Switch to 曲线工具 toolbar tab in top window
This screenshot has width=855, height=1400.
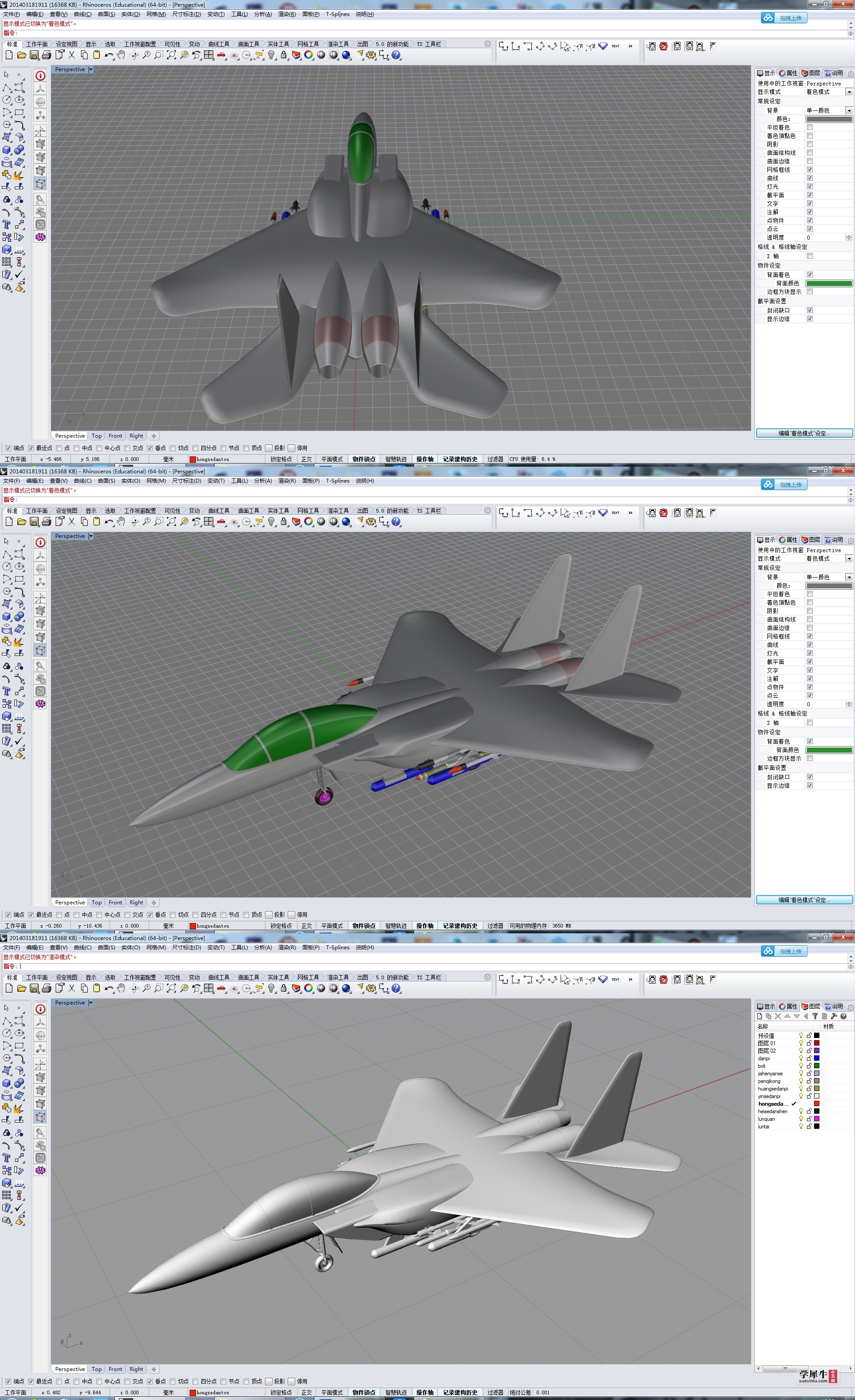click(219, 44)
